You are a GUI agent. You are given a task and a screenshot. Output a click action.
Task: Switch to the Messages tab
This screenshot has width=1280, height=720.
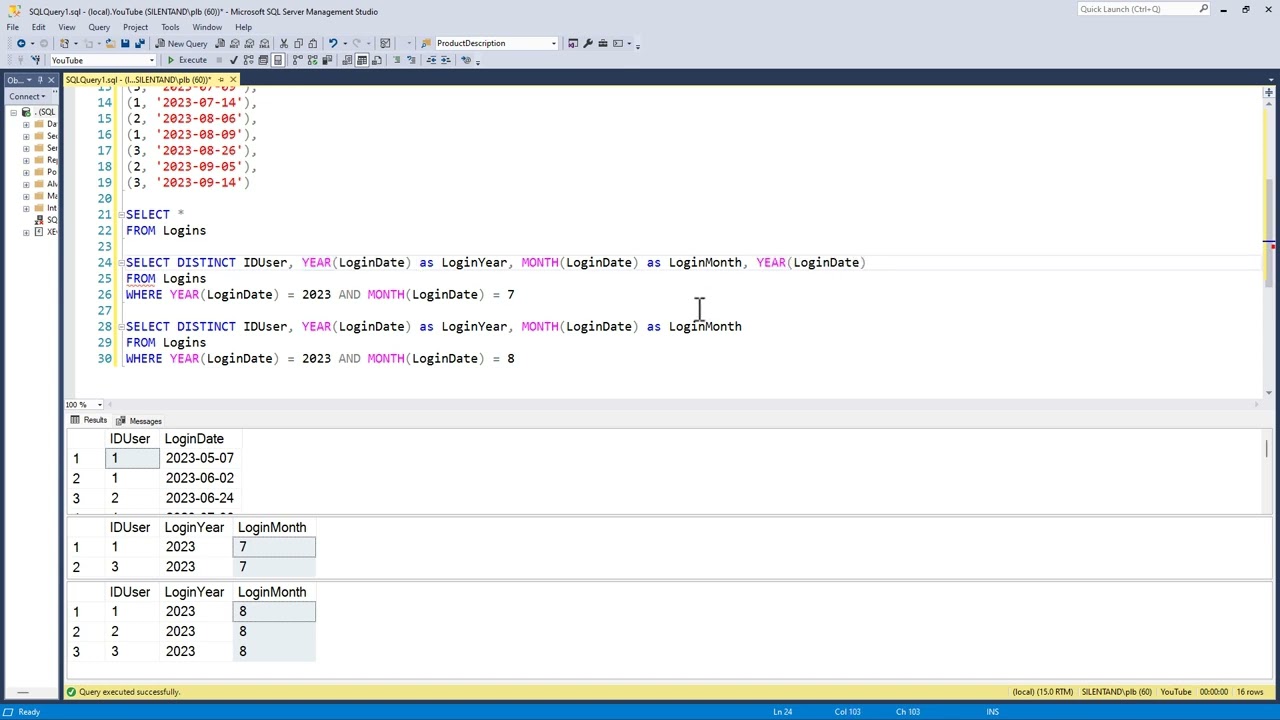pos(138,421)
